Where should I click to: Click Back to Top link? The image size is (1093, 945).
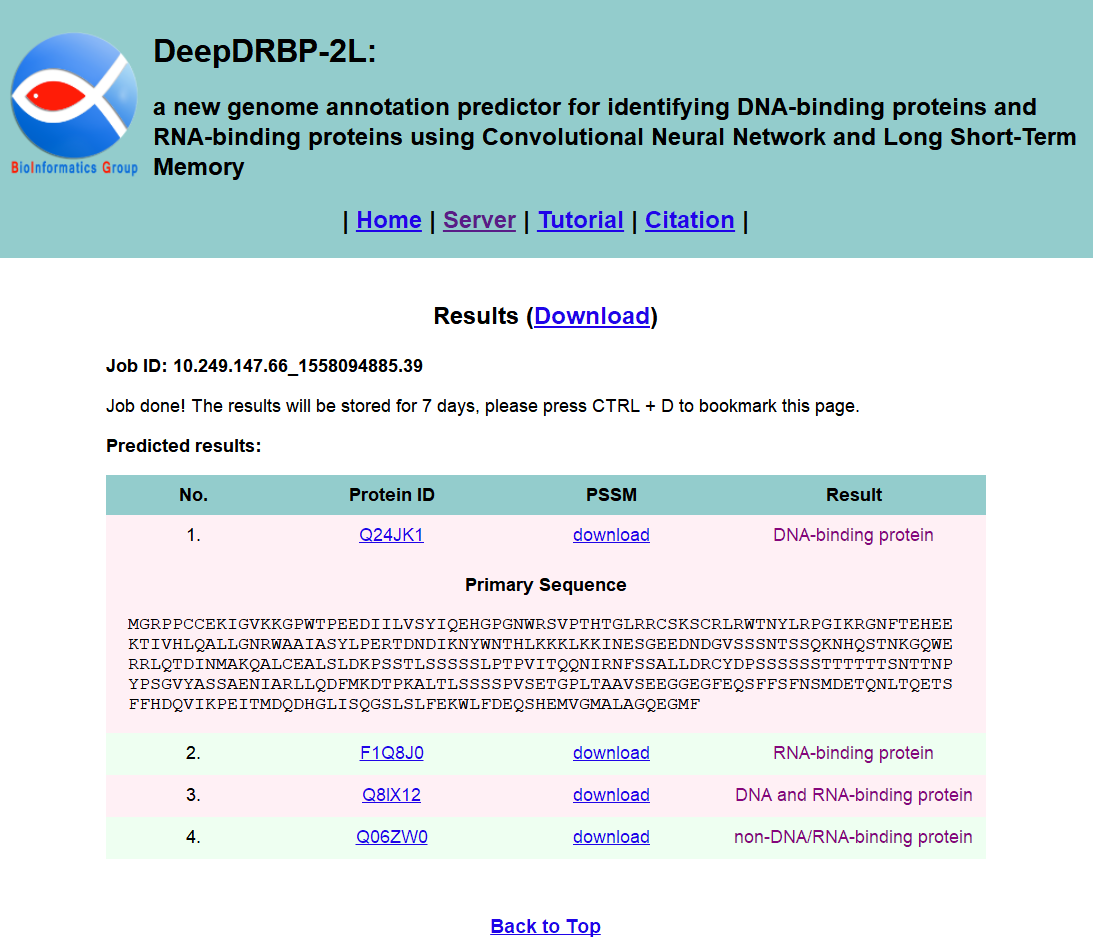click(545, 926)
